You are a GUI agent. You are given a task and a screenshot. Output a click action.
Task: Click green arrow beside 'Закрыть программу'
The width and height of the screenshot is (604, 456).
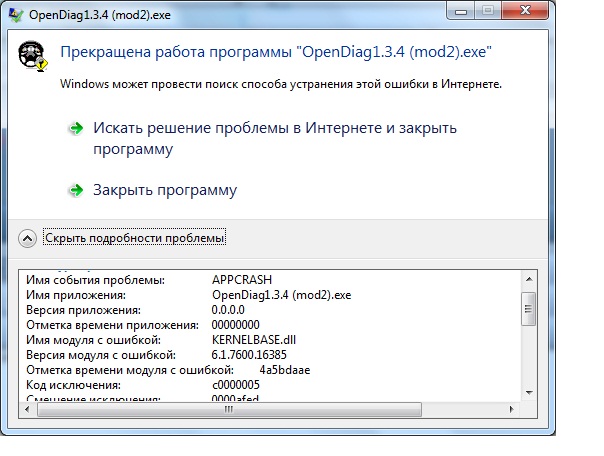tap(76, 190)
